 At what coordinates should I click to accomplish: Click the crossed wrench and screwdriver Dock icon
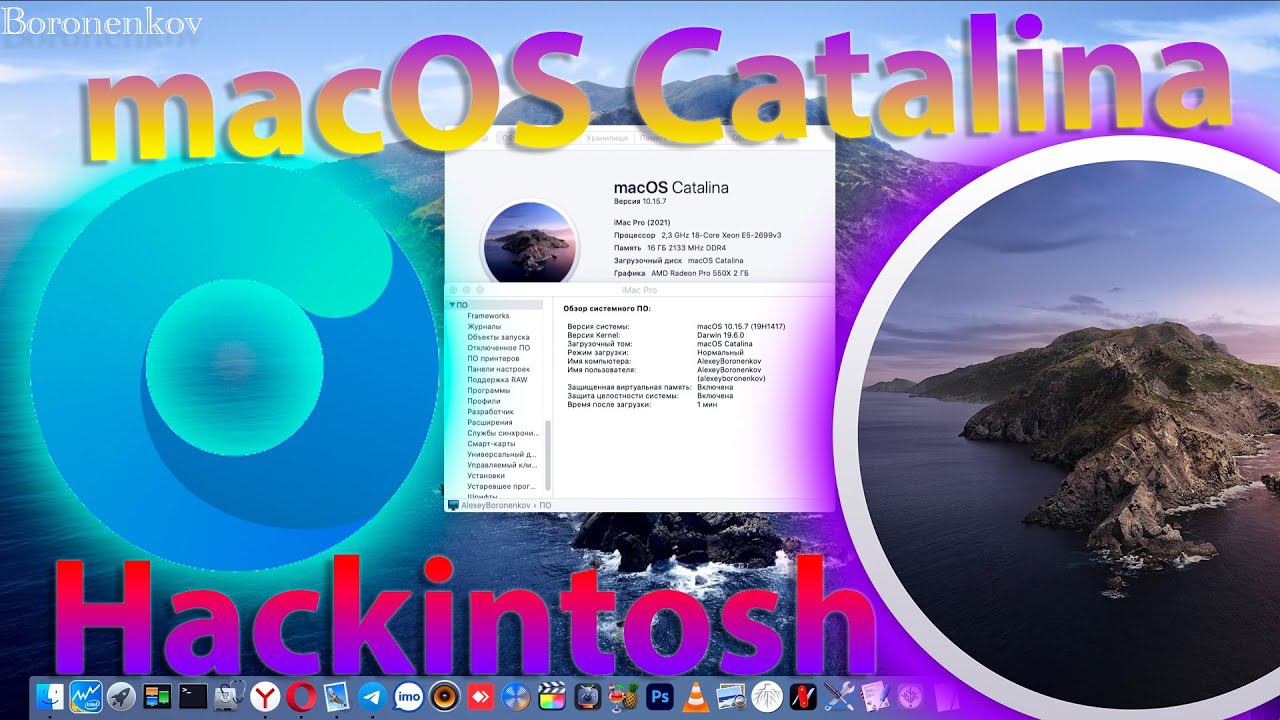tap(839, 697)
